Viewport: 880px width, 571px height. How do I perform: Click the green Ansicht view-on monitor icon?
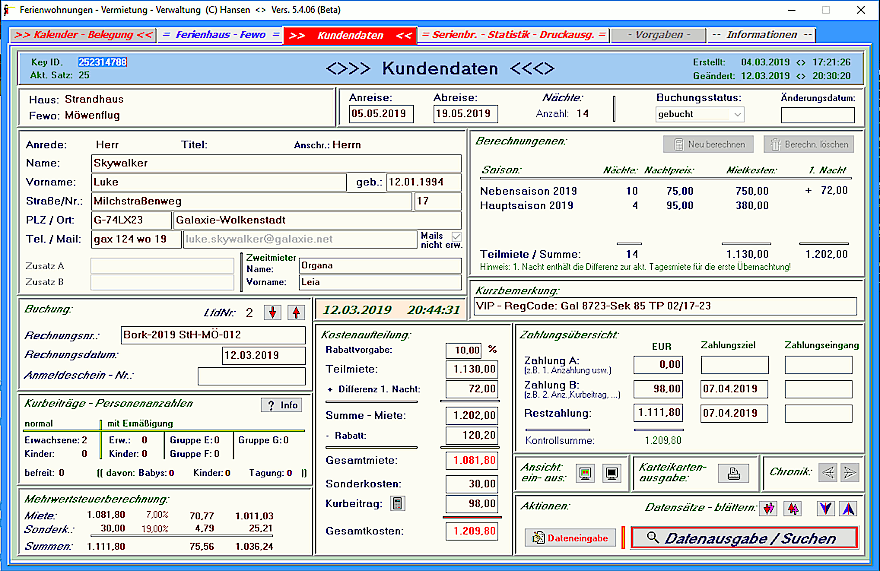[586, 473]
